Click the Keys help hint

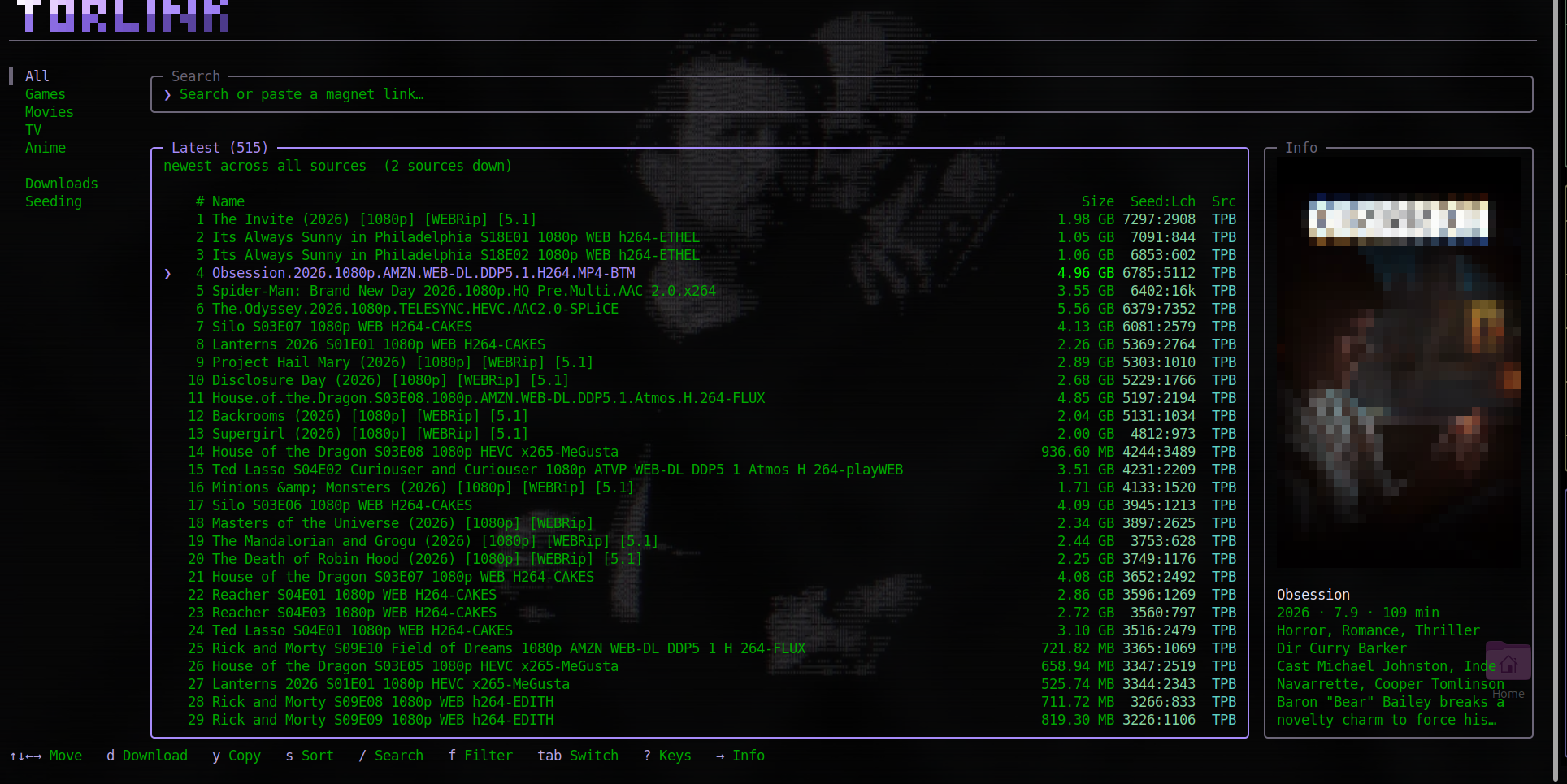[x=667, y=756]
